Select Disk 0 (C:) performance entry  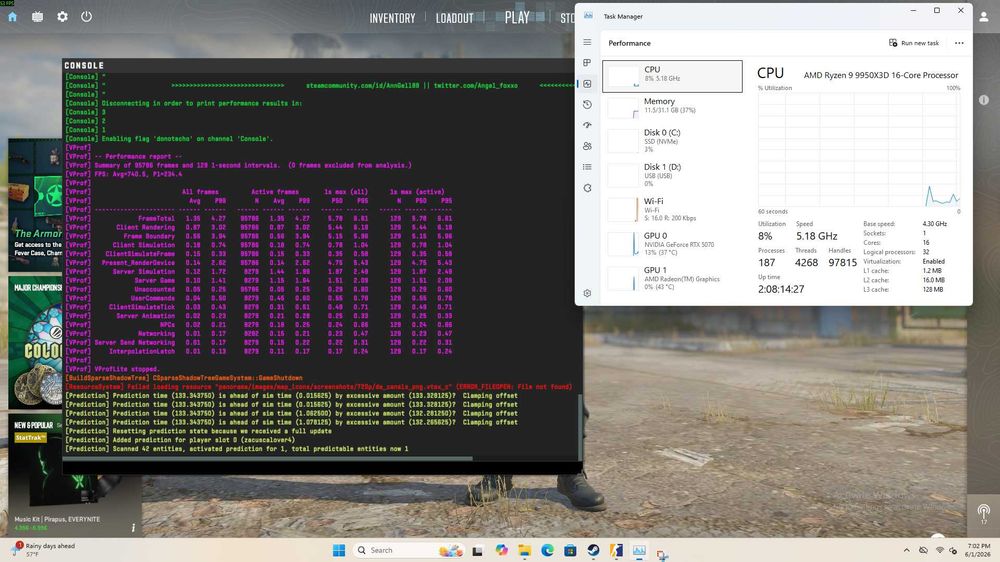672,140
